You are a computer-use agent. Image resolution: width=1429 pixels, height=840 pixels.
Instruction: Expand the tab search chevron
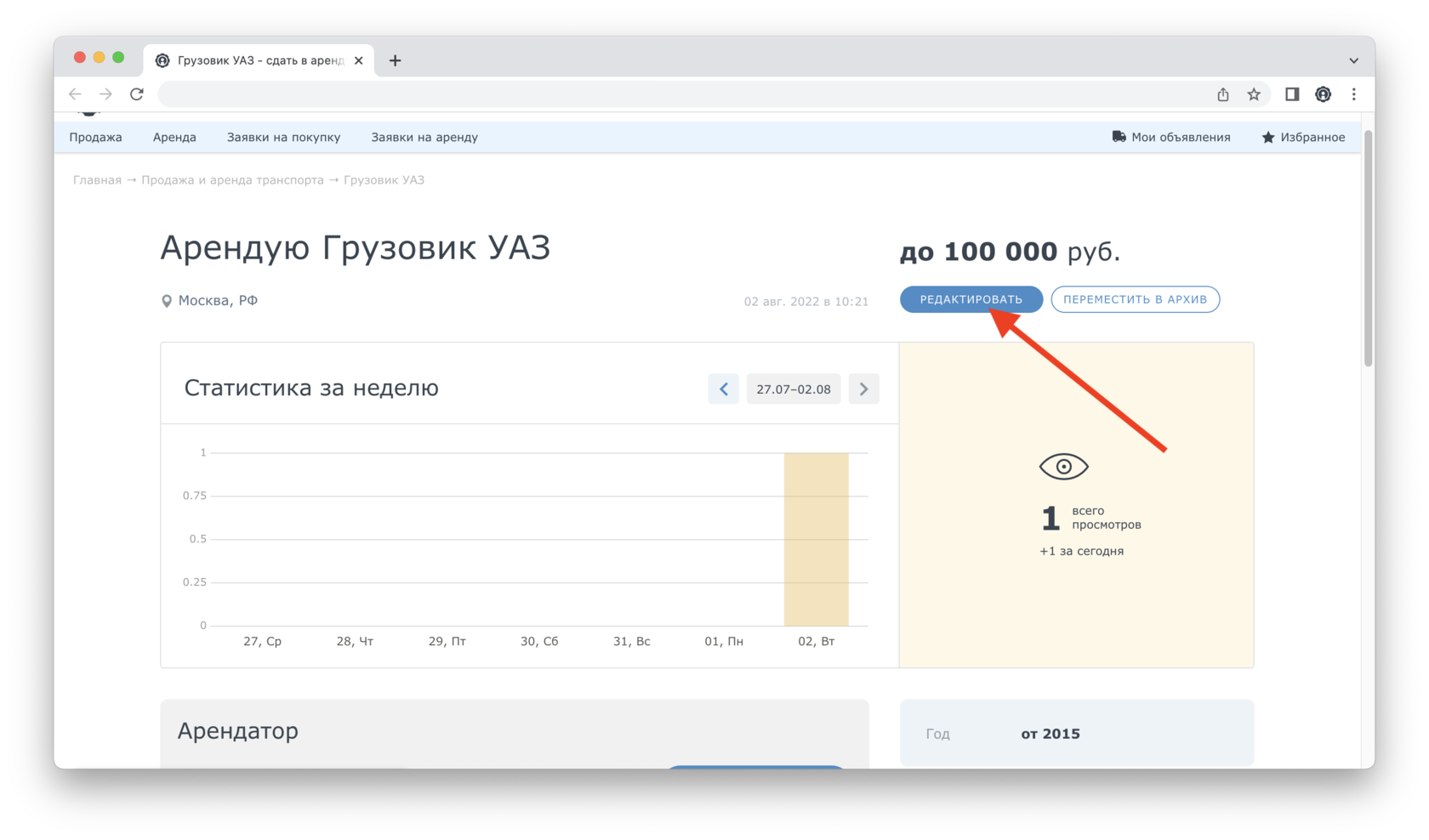point(1353,60)
